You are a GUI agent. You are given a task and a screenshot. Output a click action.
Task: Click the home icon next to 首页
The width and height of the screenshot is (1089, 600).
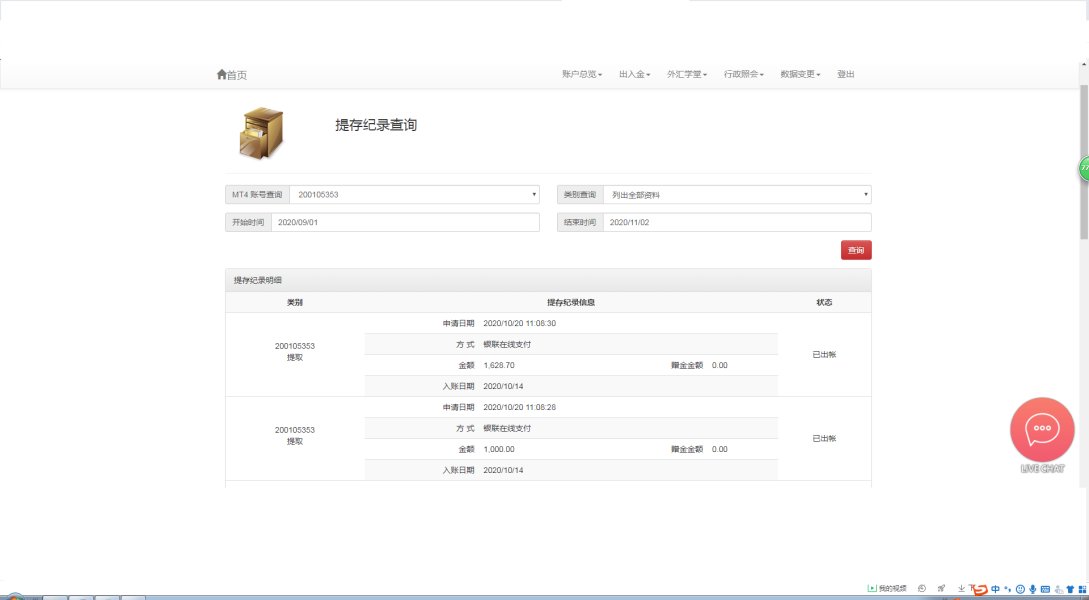[x=221, y=75]
